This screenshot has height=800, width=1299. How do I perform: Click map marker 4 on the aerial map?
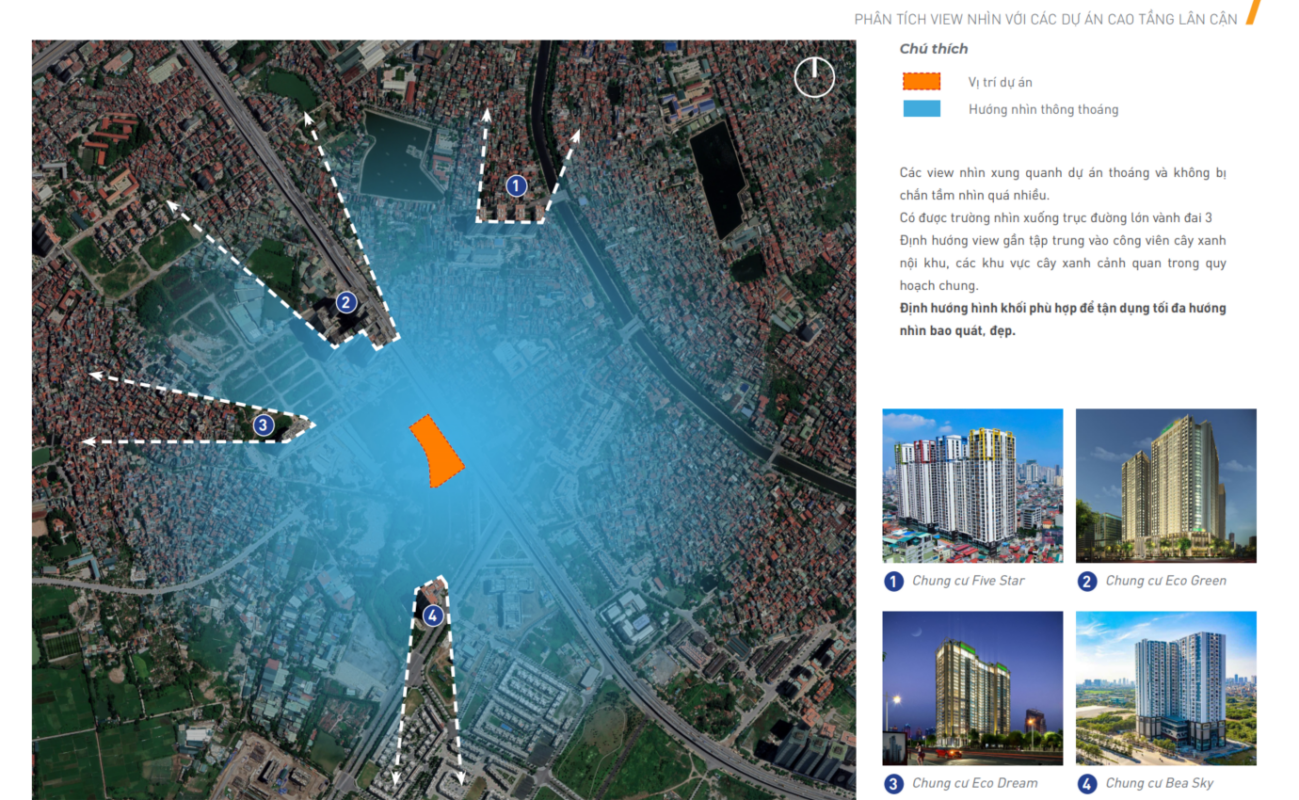click(432, 616)
